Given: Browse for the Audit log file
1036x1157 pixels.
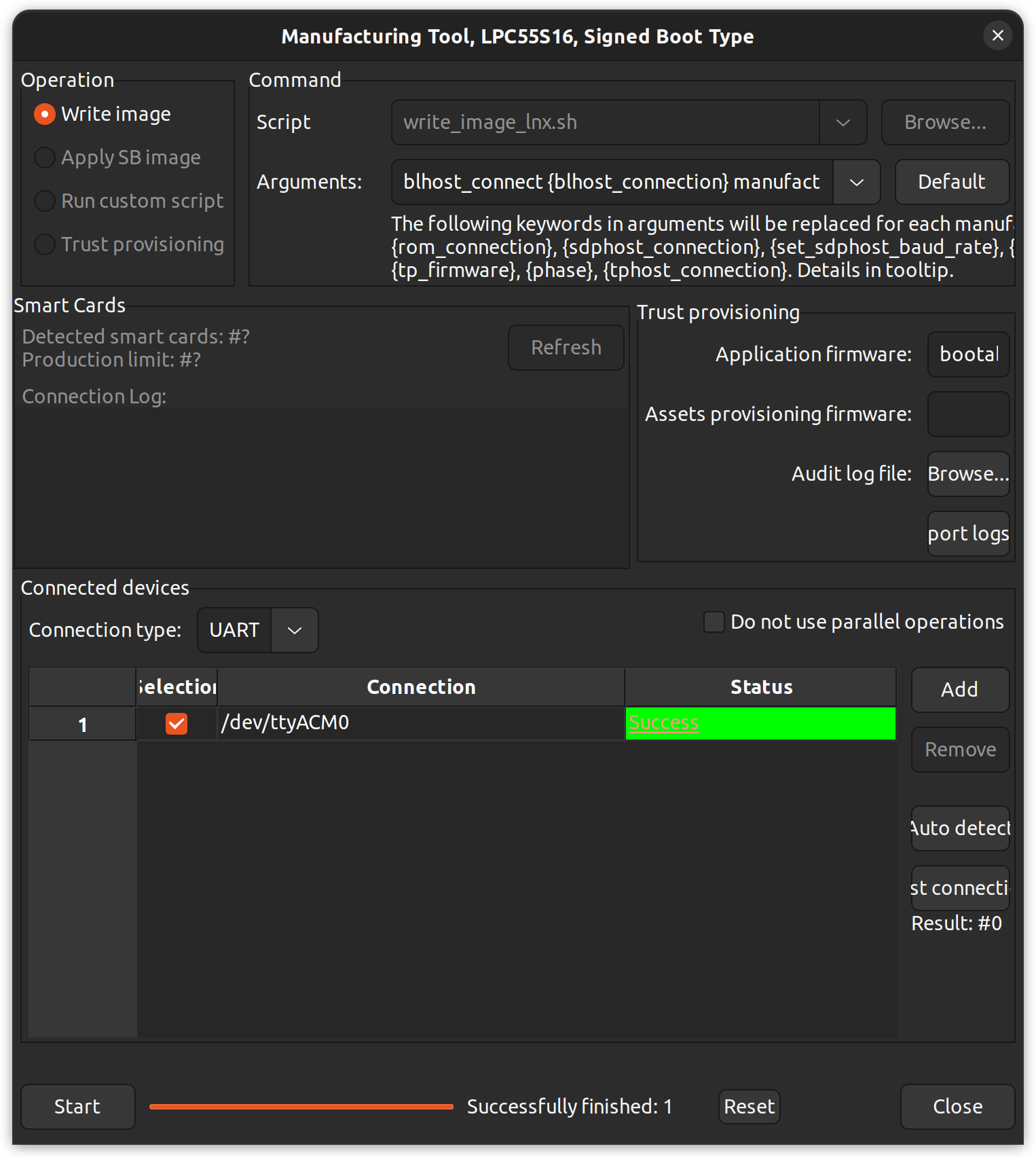Looking at the screenshot, I should pyautogui.click(x=967, y=474).
